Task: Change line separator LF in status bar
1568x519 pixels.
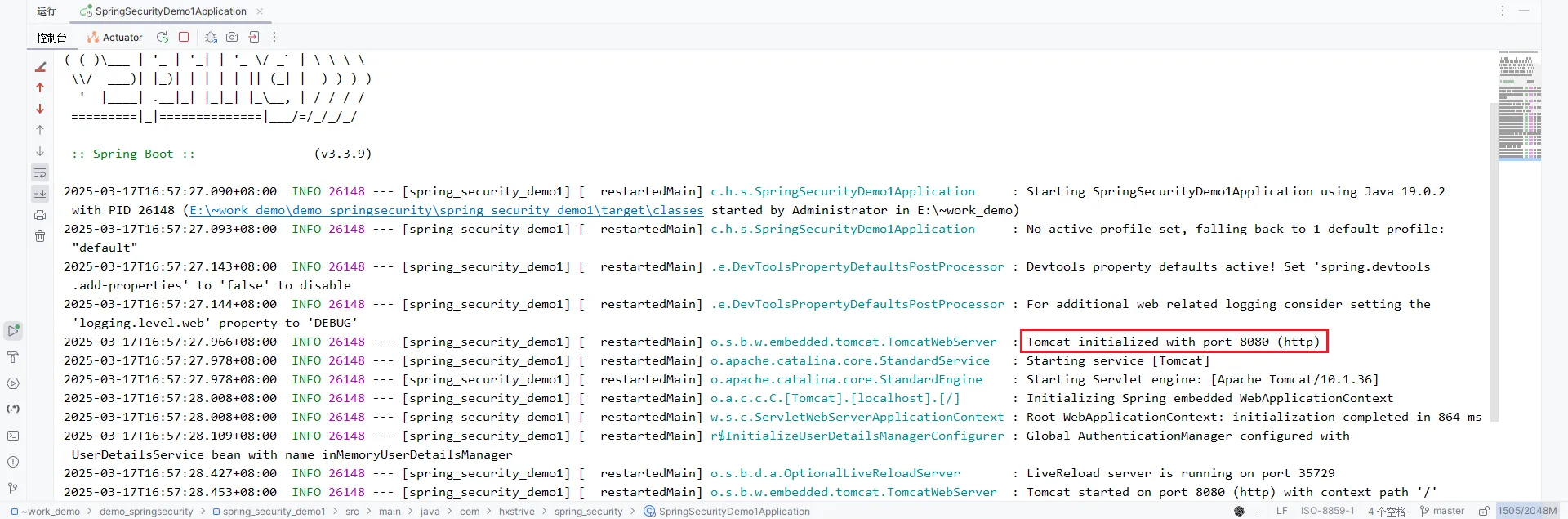Action: pos(1281,512)
